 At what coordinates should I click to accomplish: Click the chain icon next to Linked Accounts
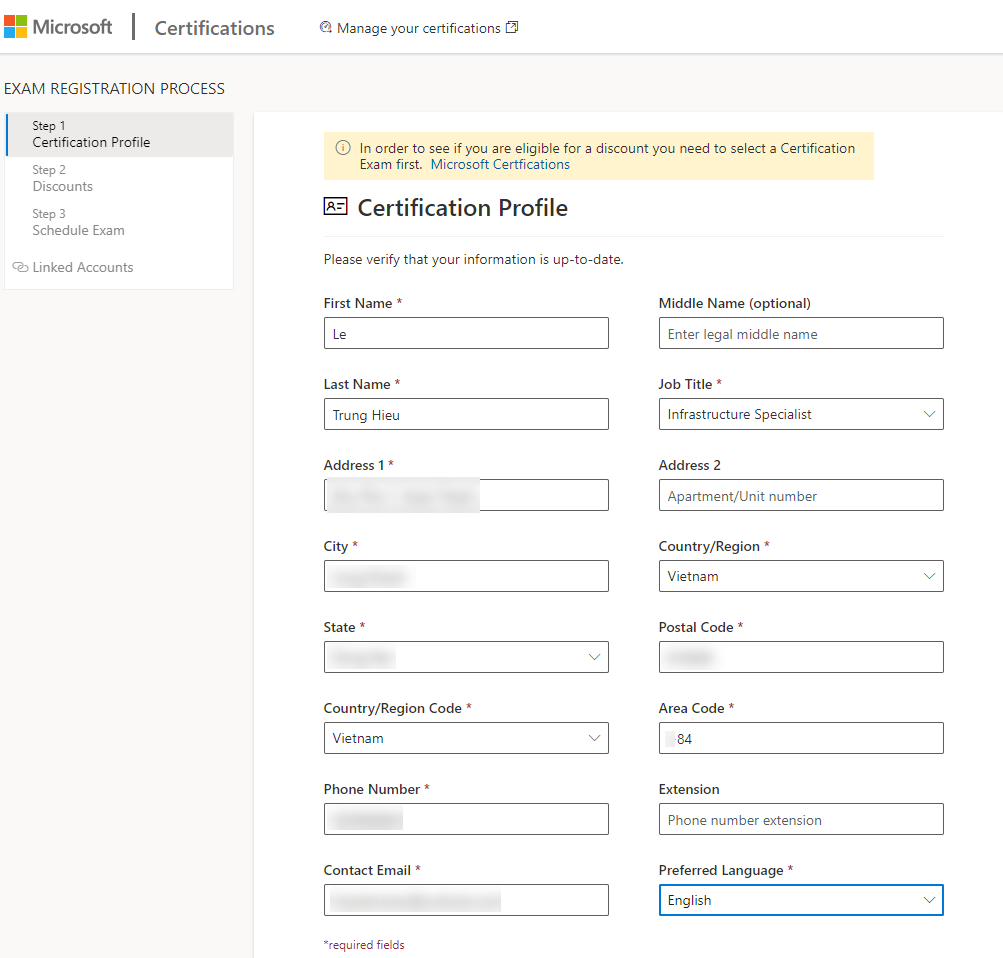(20, 267)
